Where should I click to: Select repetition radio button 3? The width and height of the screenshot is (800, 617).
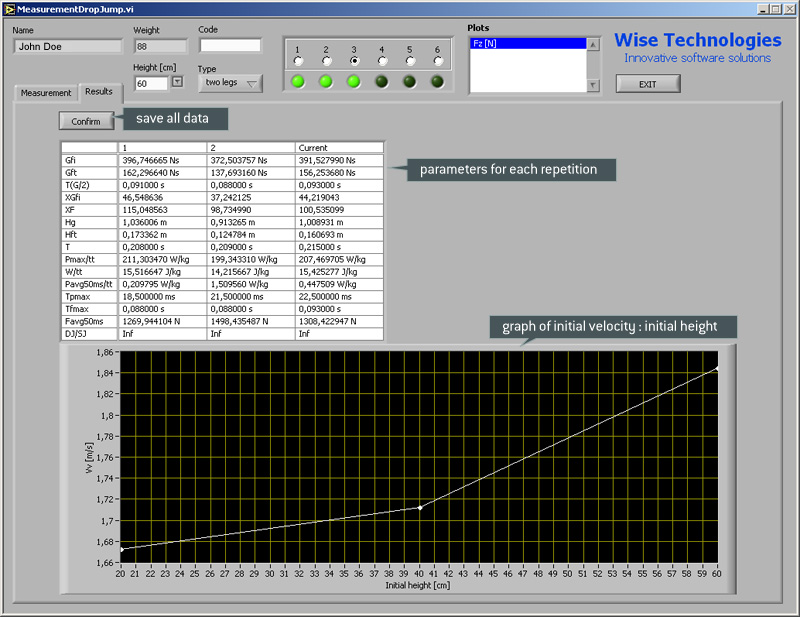[354, 61]
